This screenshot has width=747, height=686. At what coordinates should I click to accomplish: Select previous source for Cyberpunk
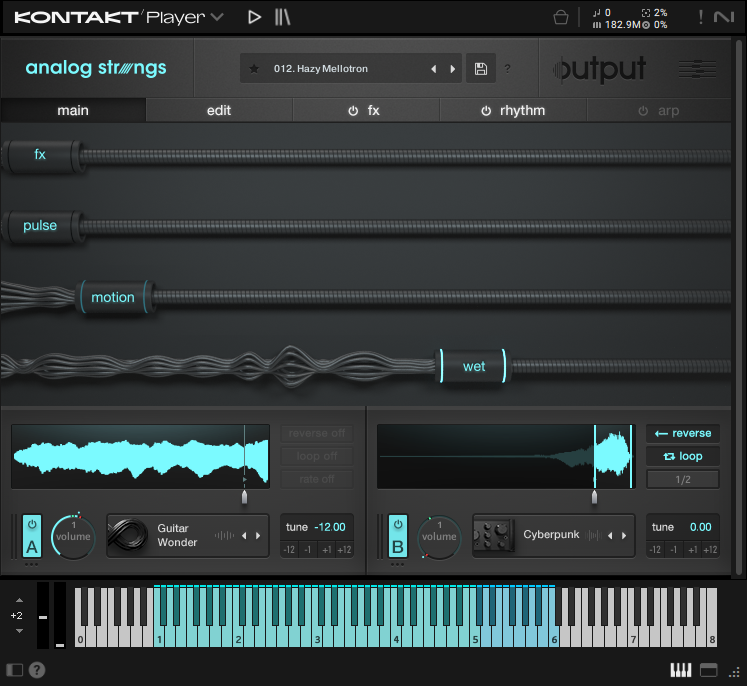(x=610, y=535)
